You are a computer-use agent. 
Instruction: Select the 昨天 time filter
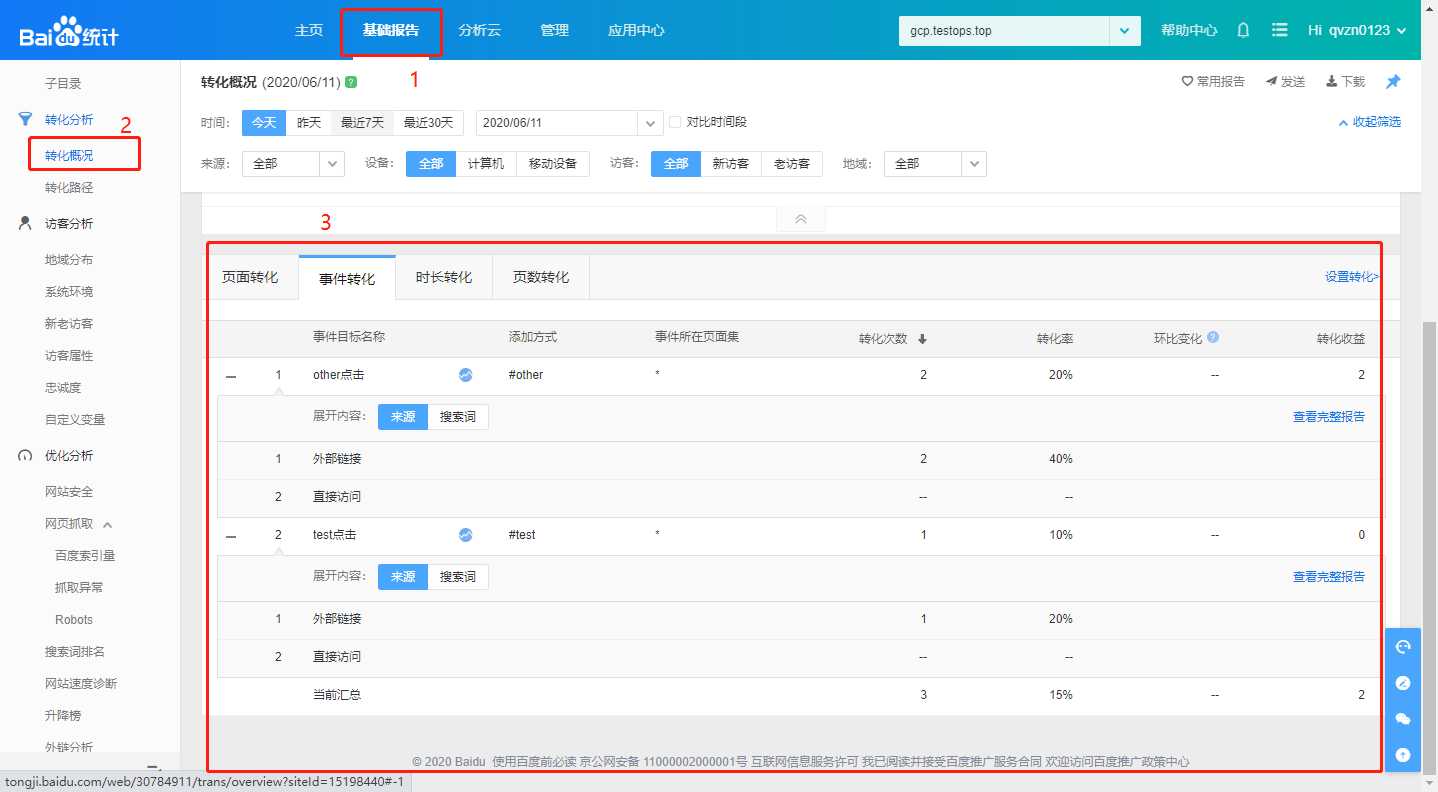click(x=309, y=123)
